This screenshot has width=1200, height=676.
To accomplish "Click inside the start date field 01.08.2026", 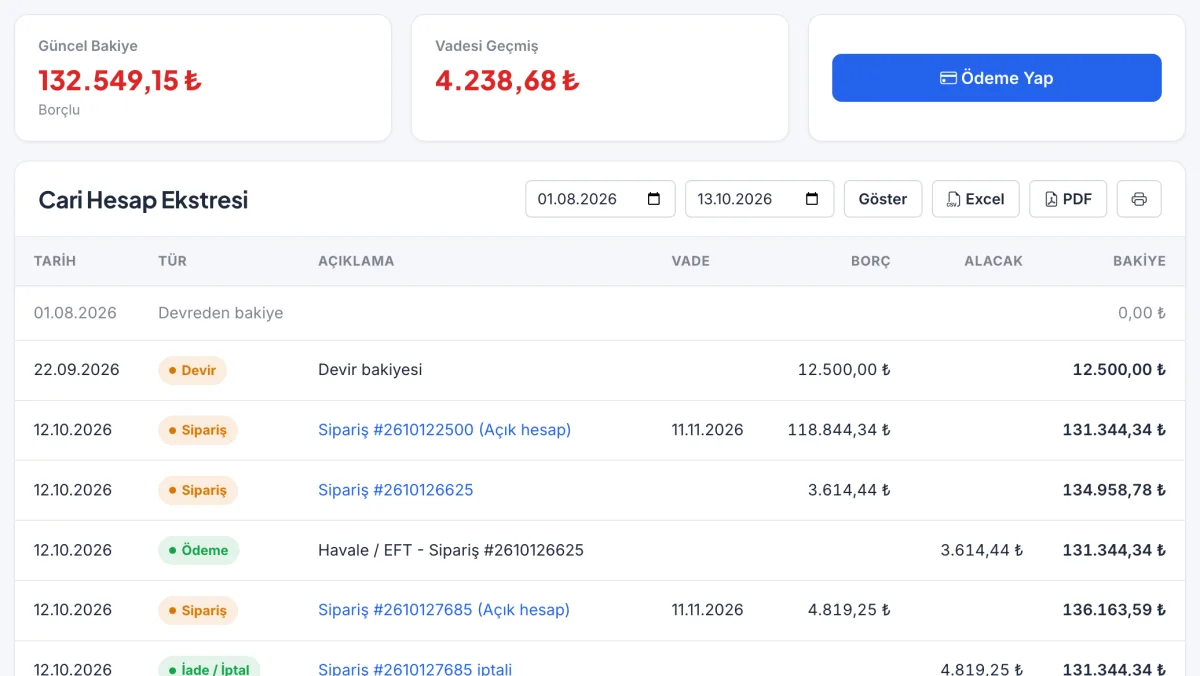I will 600,199.
